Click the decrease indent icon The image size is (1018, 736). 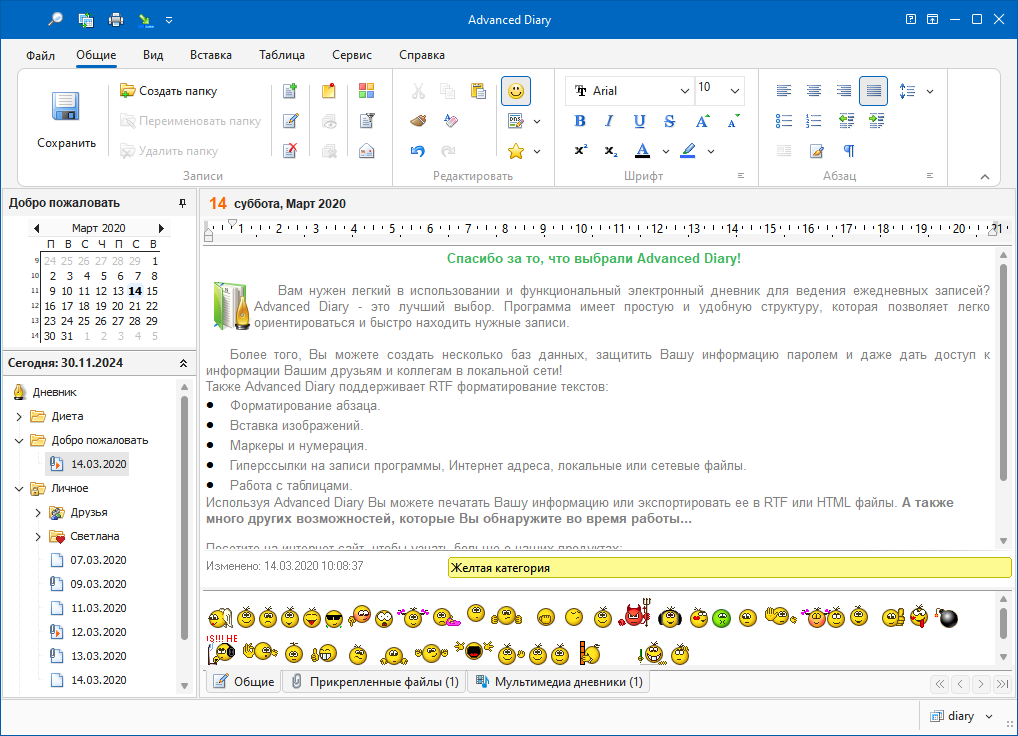[x=846, y=121]
